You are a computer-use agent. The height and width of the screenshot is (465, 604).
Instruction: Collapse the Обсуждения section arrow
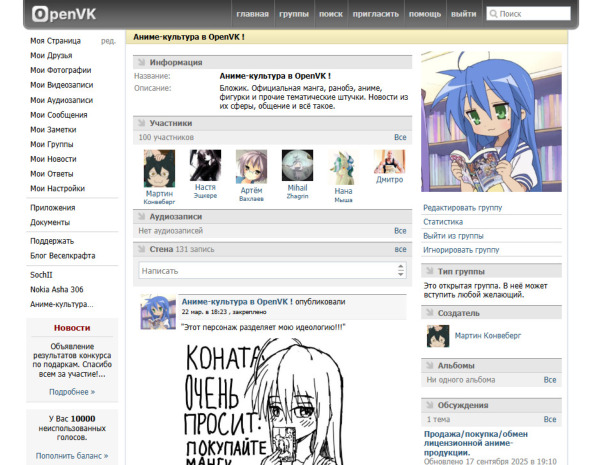click(430, 405)
